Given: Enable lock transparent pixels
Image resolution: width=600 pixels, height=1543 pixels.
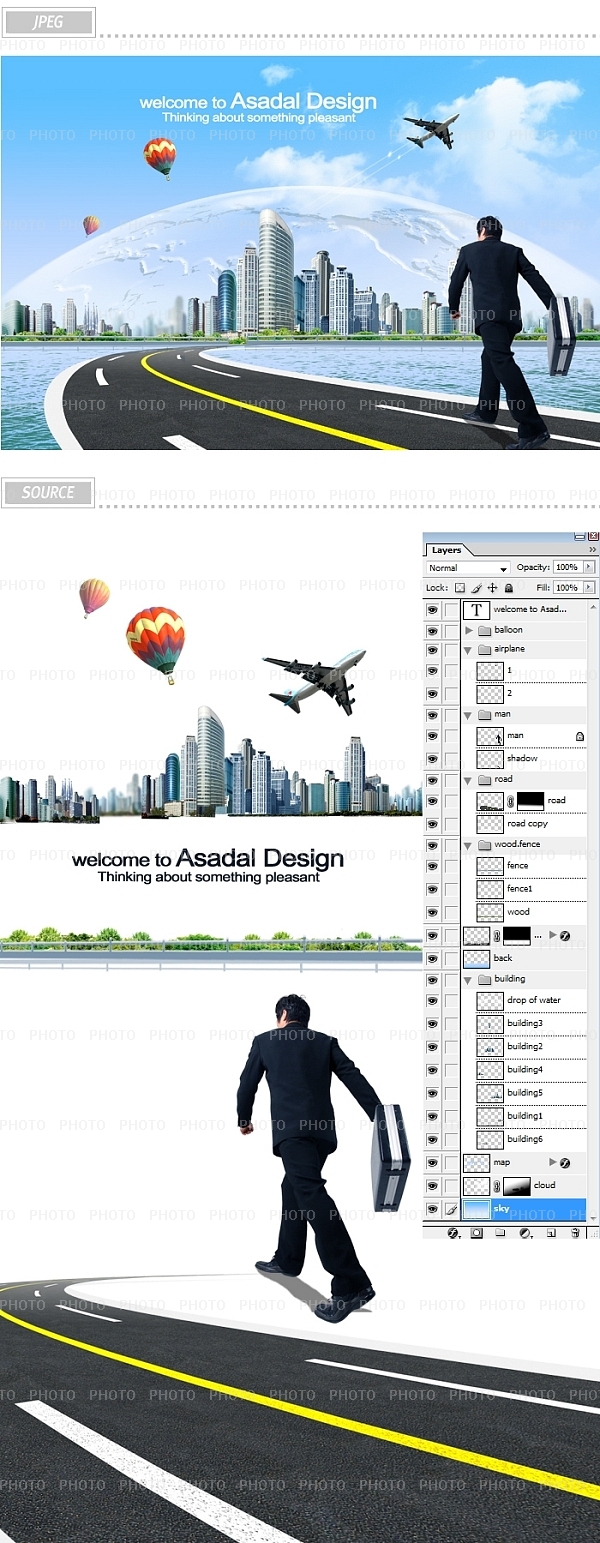Looking at the screenshot, I should (460, 588).
